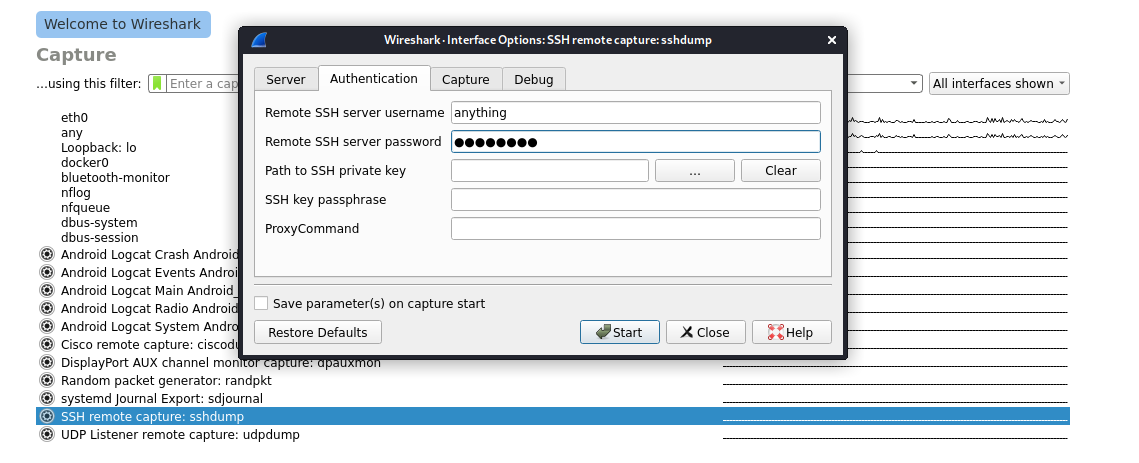Select the eth0 interface
This screenshot has width=1139, height=463.
(74, 117)
